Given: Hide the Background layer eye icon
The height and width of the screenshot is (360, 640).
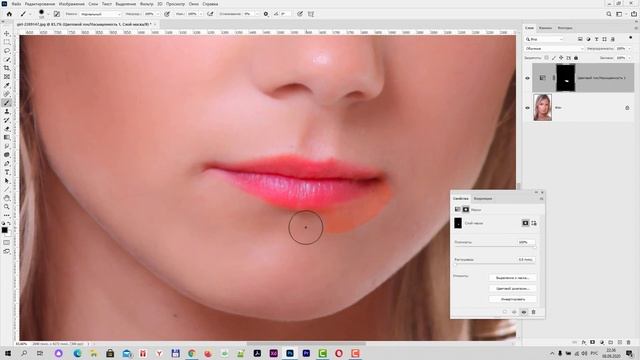Looking at the screenshot, I should pyautogui.click(x=527, y=108).
